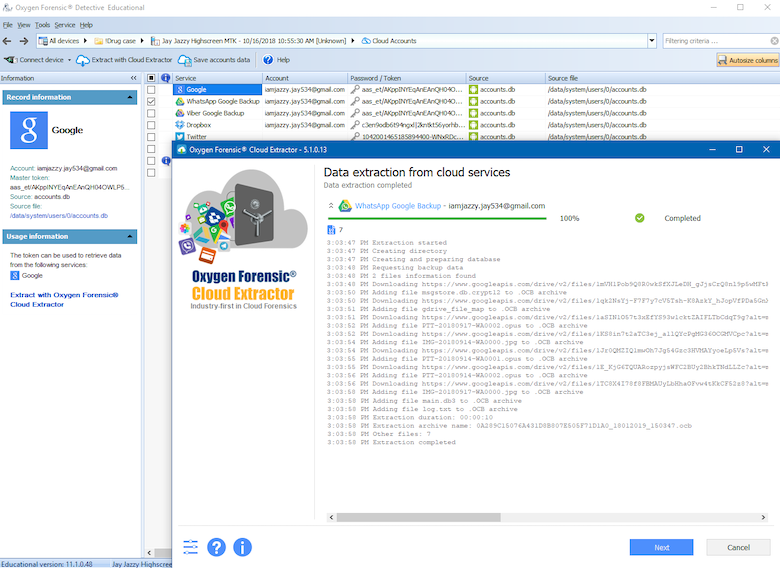The height and width of the screenshot is (568, 780).
Task: Toggle the Dropbox row checkbox
Action: pos(151,125)
